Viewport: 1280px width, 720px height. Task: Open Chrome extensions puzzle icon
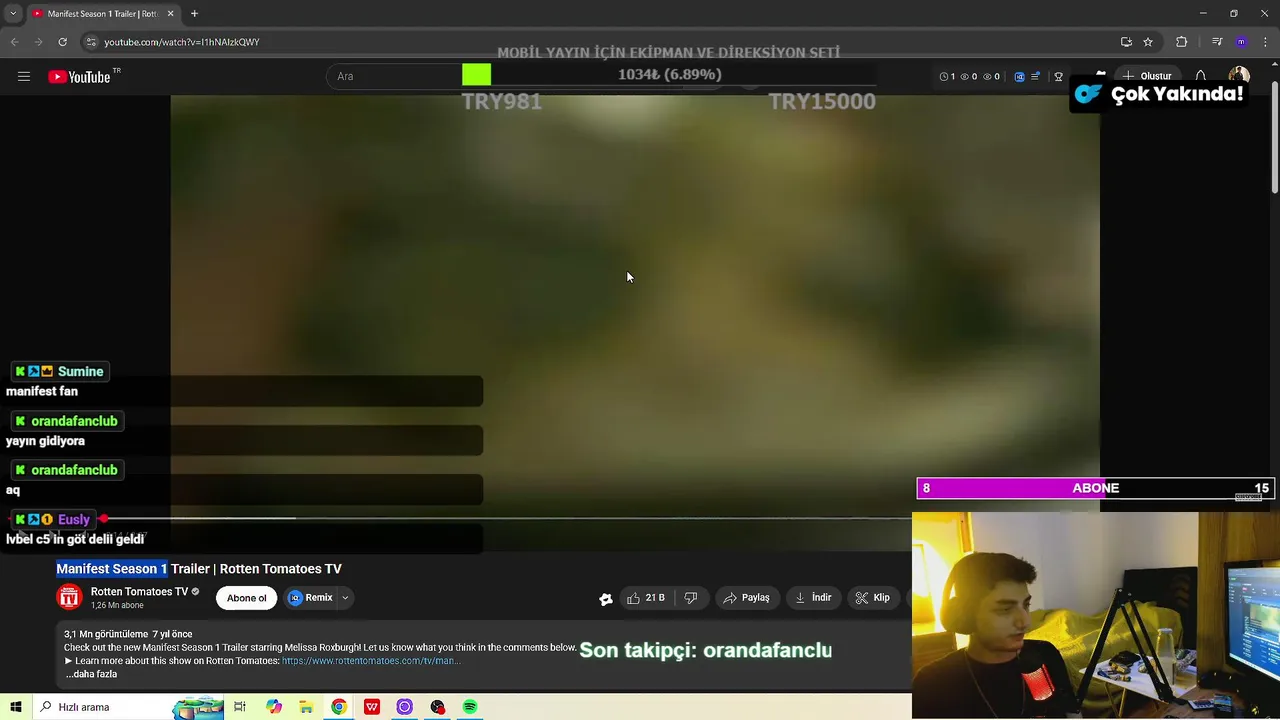pyautogui.click(x=1182, y=42)
